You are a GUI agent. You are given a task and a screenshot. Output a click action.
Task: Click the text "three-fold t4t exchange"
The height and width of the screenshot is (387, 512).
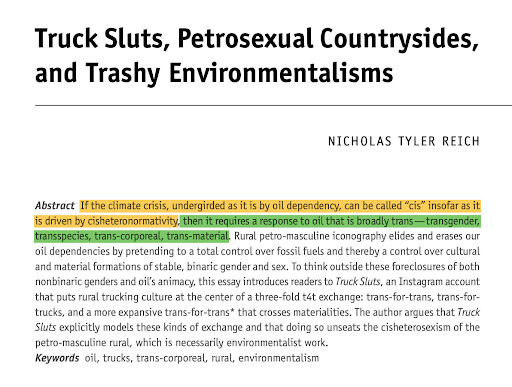coord(309,297)
